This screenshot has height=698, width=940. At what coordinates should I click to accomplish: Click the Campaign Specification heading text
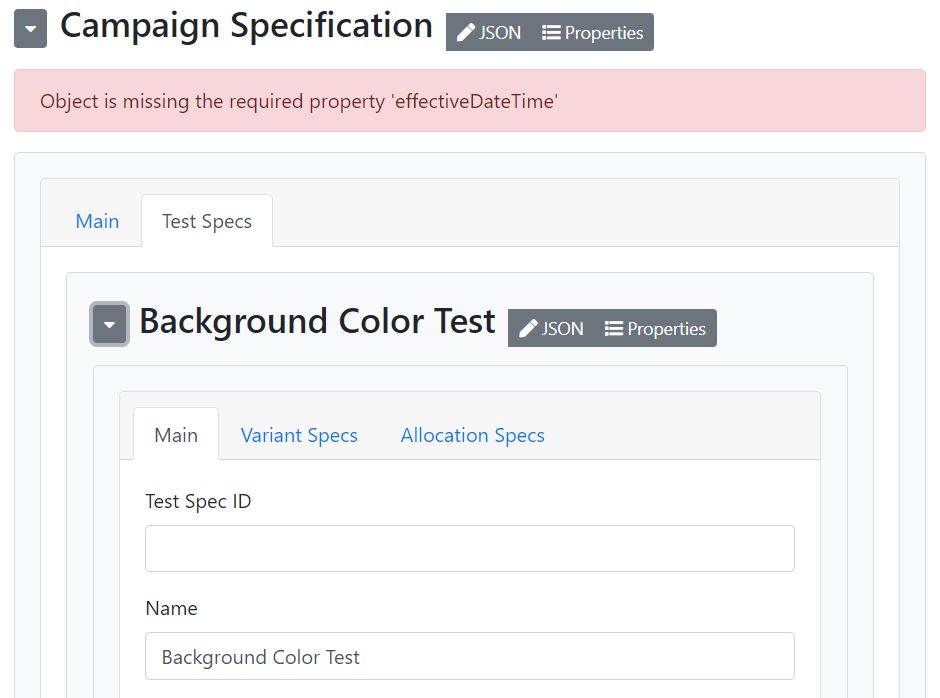pos(246,26)
